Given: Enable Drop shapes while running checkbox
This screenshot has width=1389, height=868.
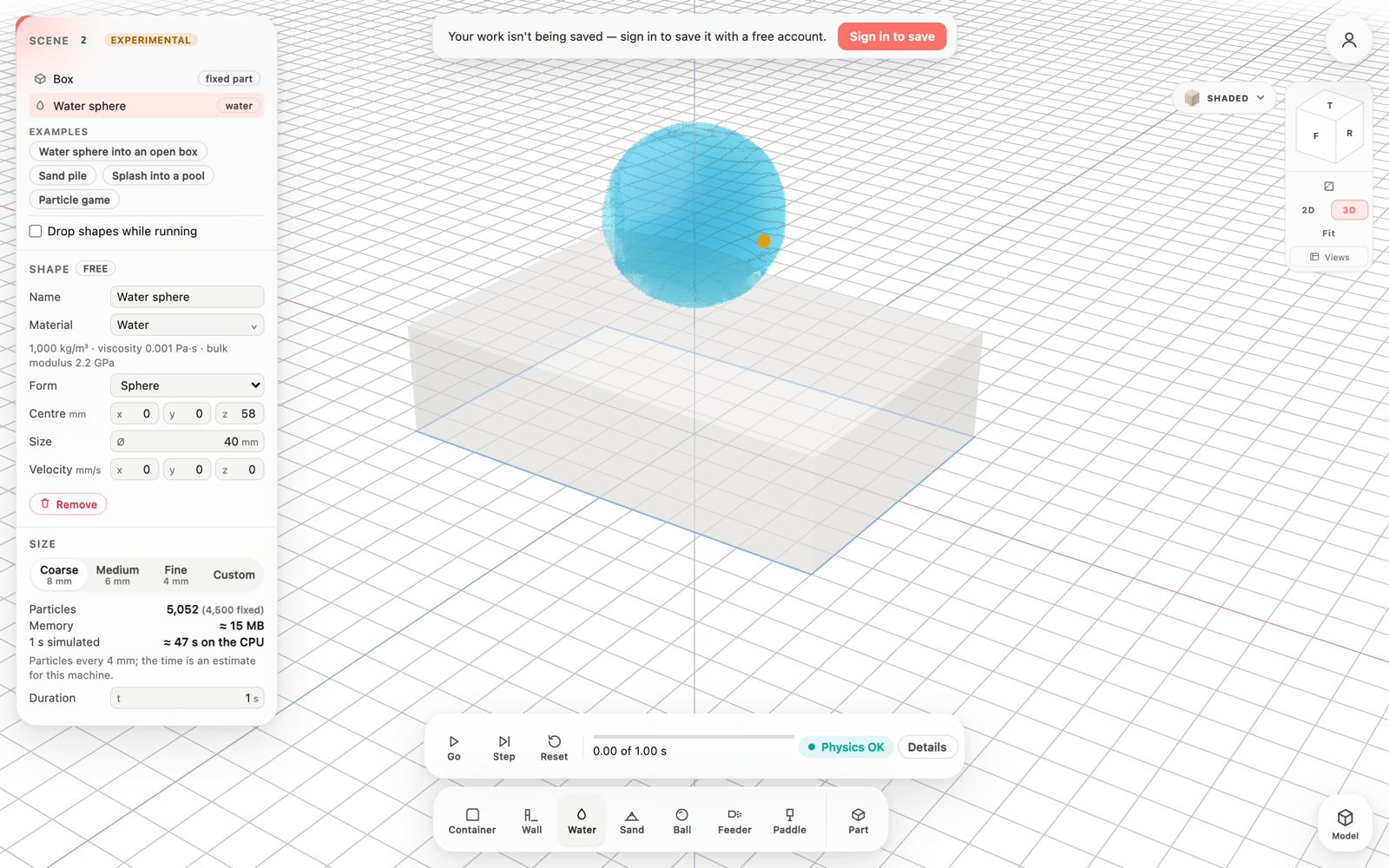Looking at the screenshot, I should [36, 231].
